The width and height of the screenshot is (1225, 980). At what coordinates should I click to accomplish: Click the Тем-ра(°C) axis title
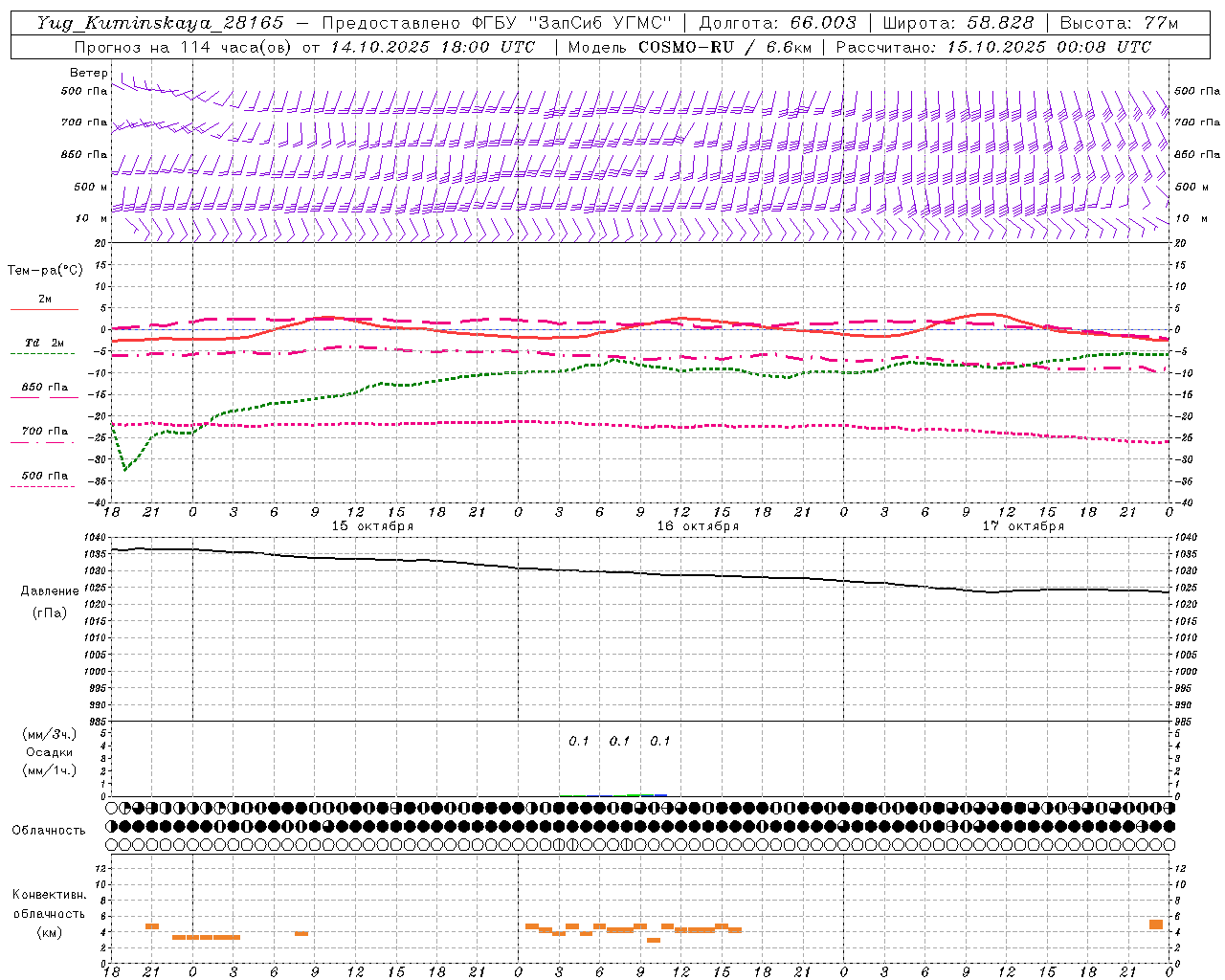[45, 271]
